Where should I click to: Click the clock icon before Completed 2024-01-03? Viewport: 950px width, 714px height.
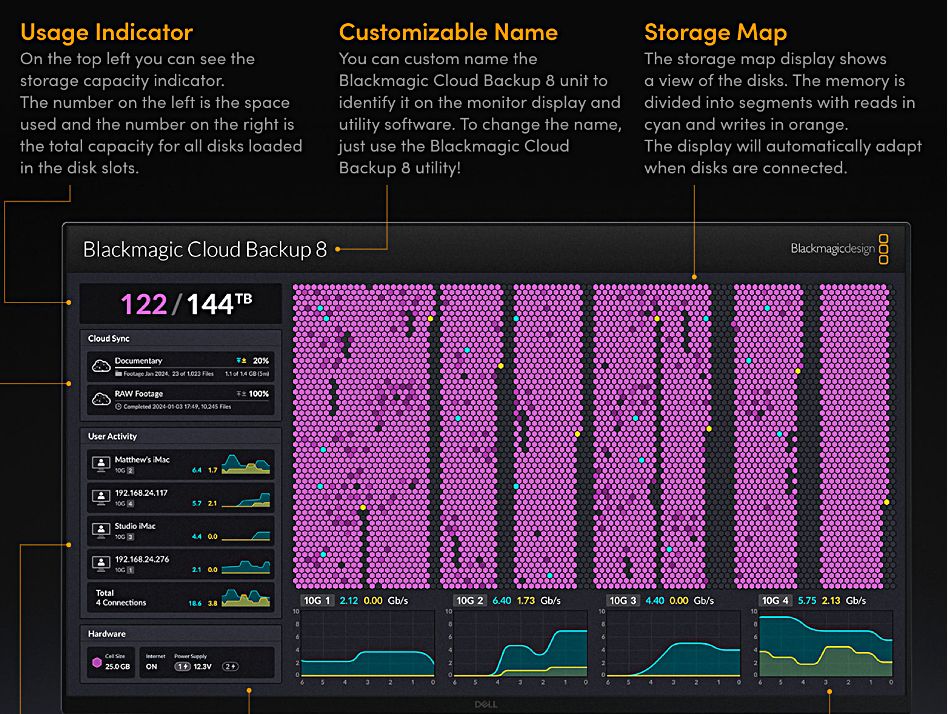119,407
